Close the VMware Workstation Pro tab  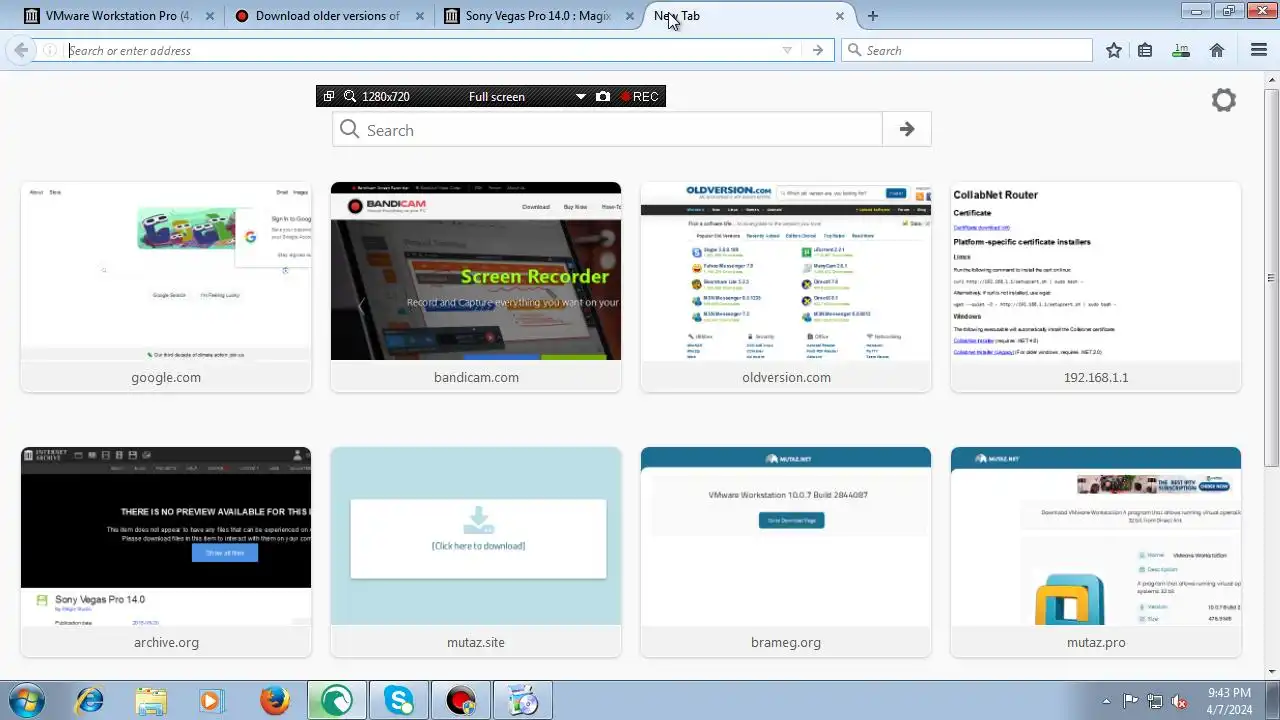pos(210,16)
